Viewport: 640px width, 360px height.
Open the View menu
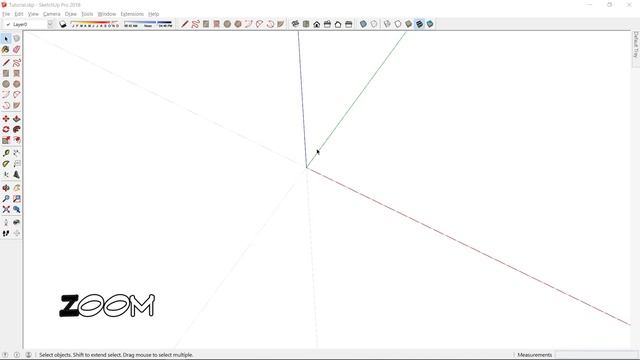pyautogui.click(x=33, y=14)
